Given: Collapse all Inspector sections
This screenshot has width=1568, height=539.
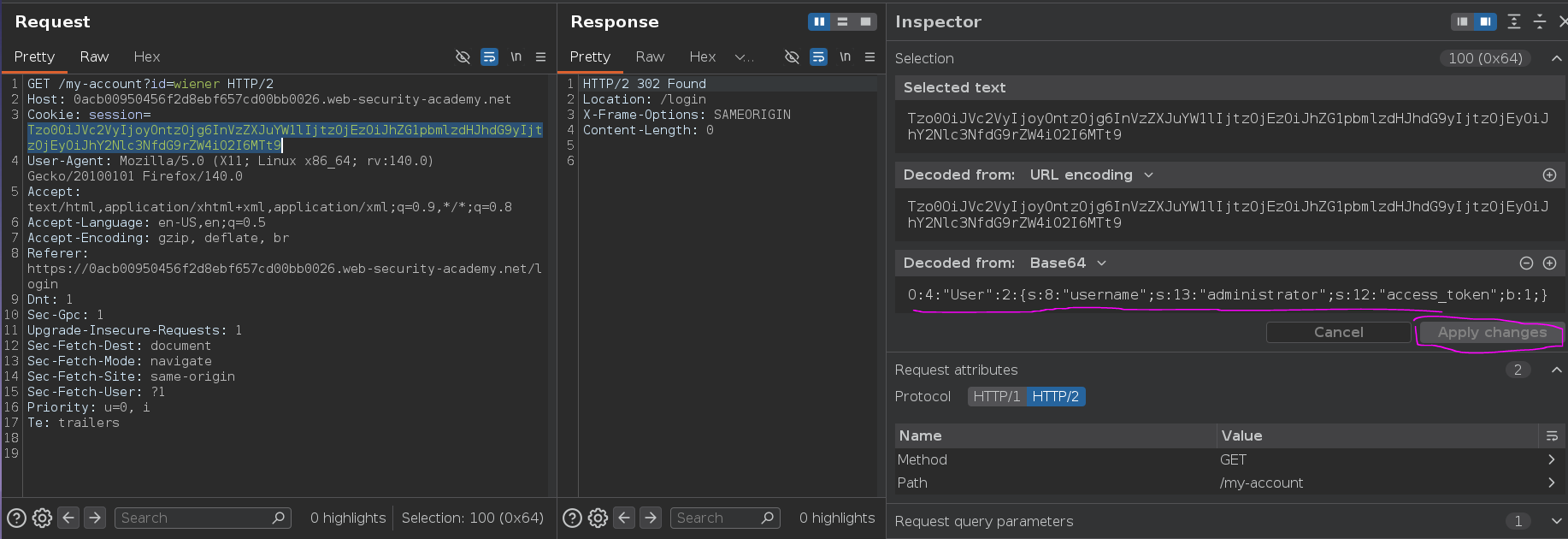Looking at the screenshot, I should point(1540,21).
